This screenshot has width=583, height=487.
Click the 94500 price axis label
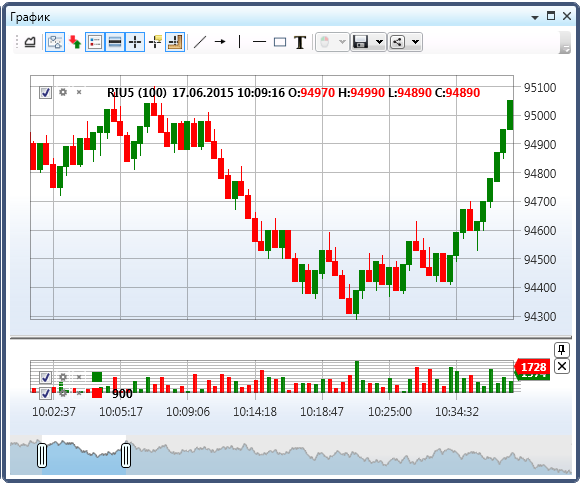point(540,259)
